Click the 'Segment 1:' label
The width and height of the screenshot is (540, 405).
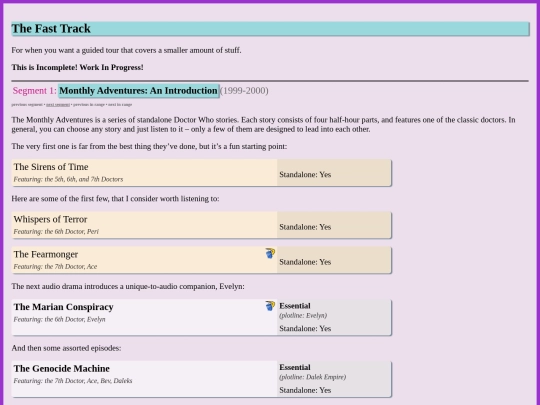coord(34,91)
